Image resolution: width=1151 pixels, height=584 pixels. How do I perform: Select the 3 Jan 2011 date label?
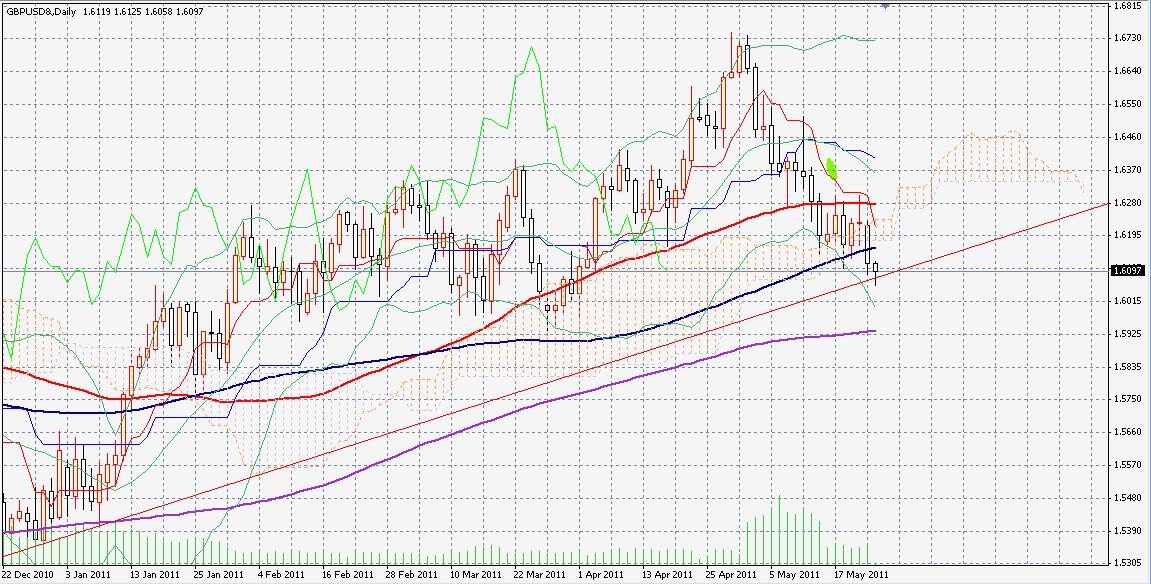click(88, 575)
